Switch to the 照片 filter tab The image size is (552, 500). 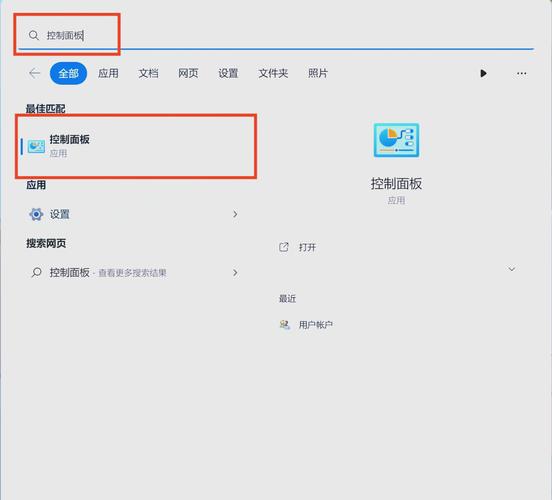[318, 73]
